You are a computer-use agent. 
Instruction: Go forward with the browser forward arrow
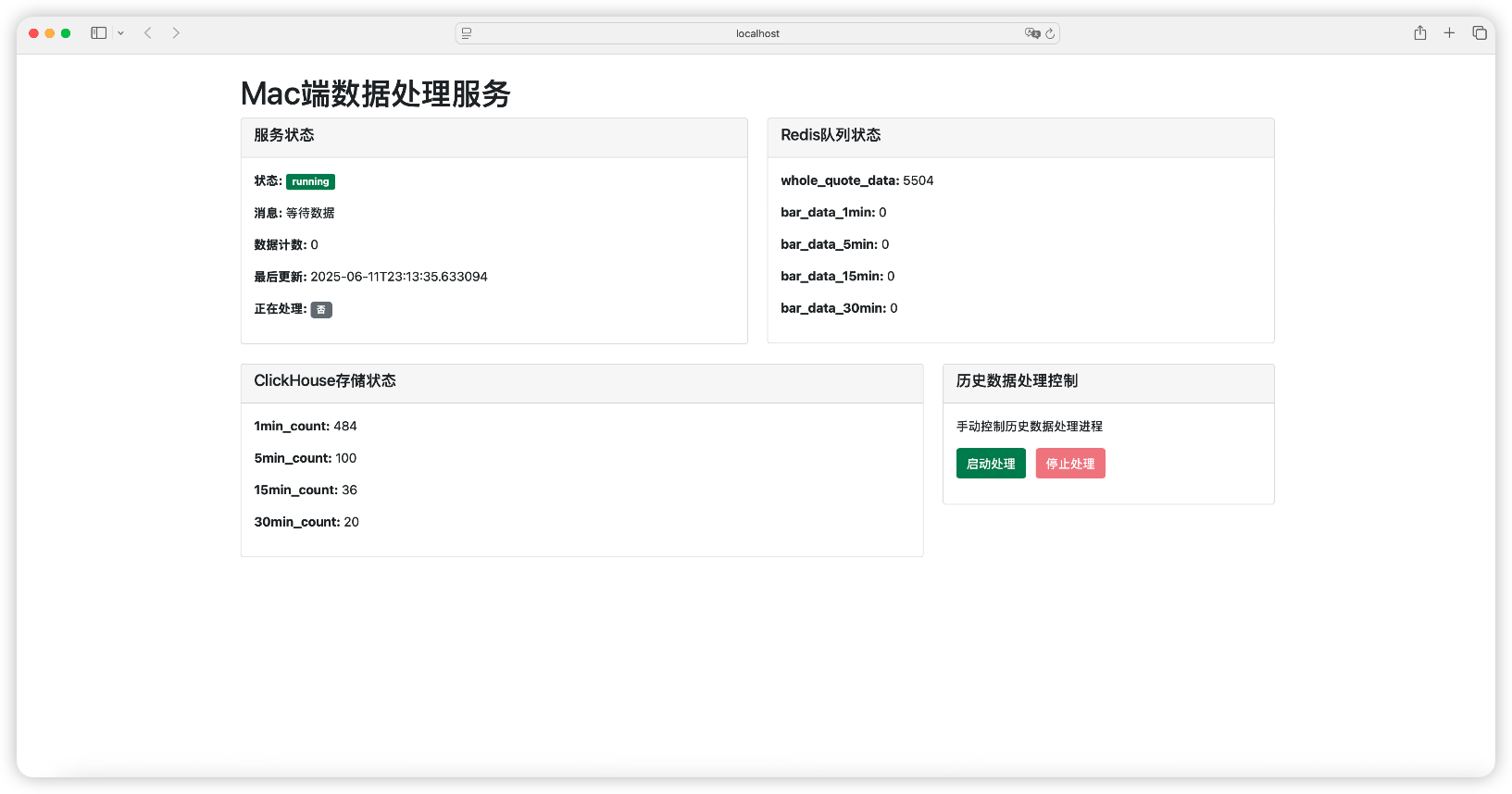(x=176, y=33)
